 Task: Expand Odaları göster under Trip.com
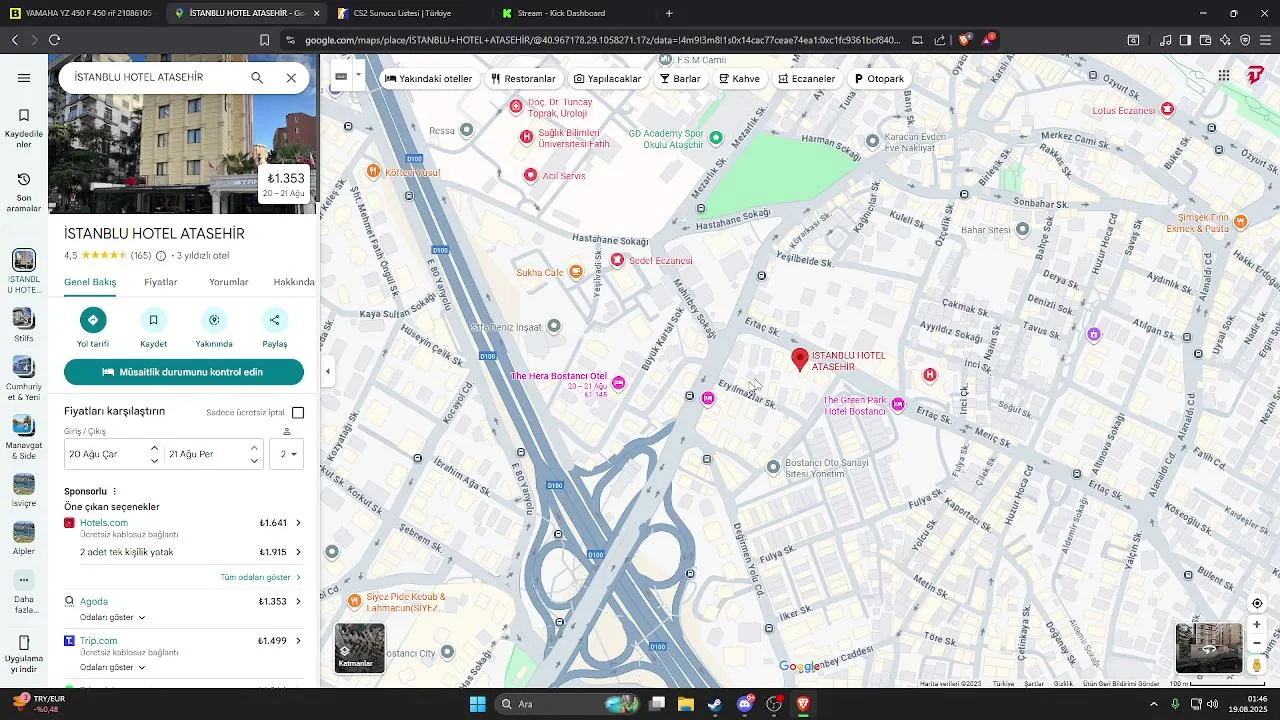coord(113,667)
